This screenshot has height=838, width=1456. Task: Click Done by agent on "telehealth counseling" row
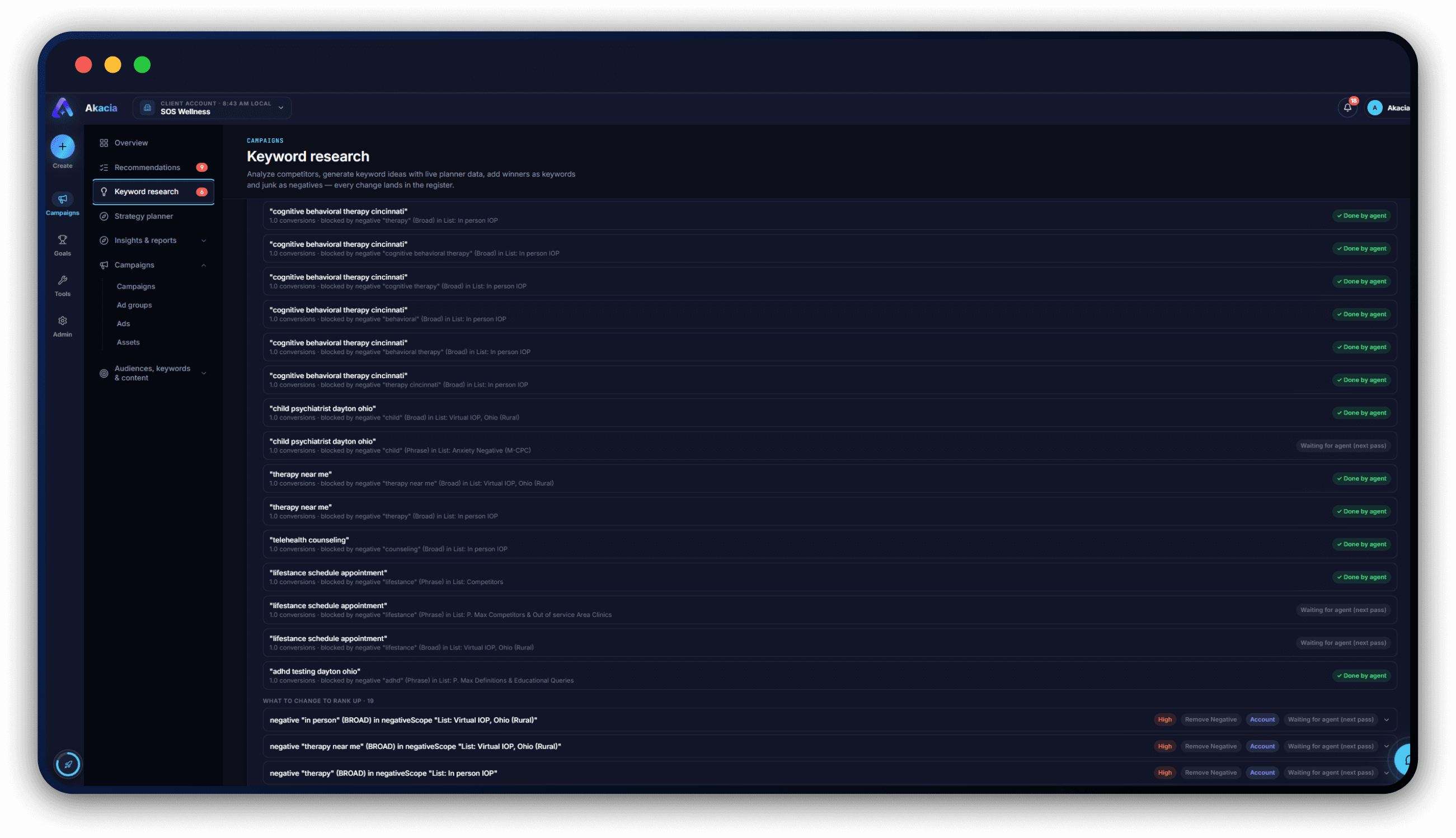point(1361,544)
